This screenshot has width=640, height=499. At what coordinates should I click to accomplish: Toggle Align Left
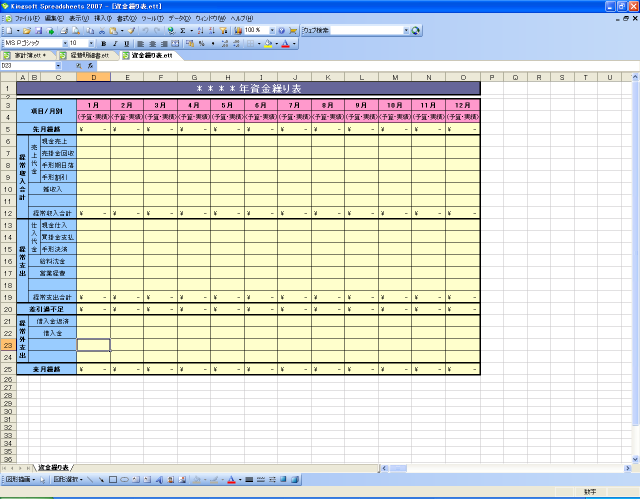click(x=141, y=44)
